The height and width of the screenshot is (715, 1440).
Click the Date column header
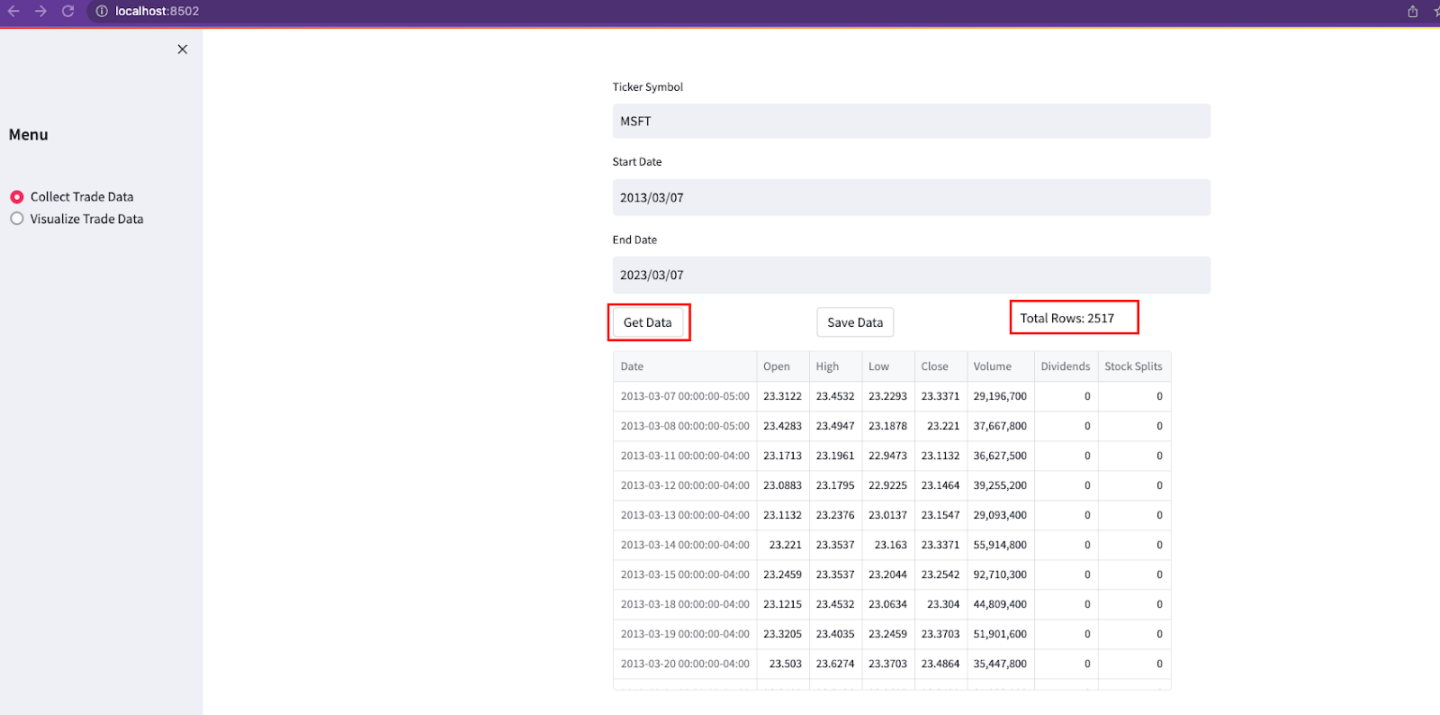pos(631,366)
